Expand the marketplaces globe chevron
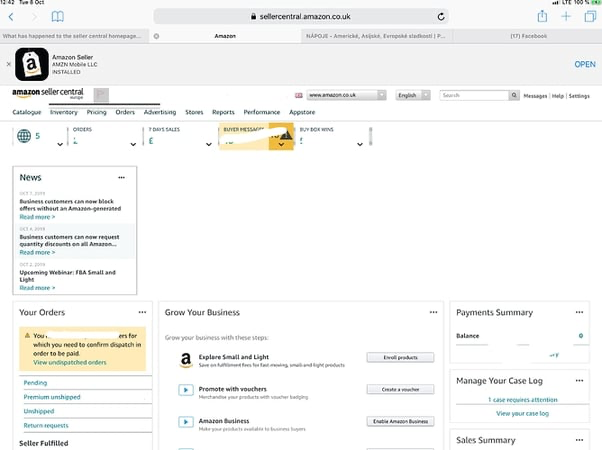The height and width of the screenshot is (450, 602). coord(60,144)
